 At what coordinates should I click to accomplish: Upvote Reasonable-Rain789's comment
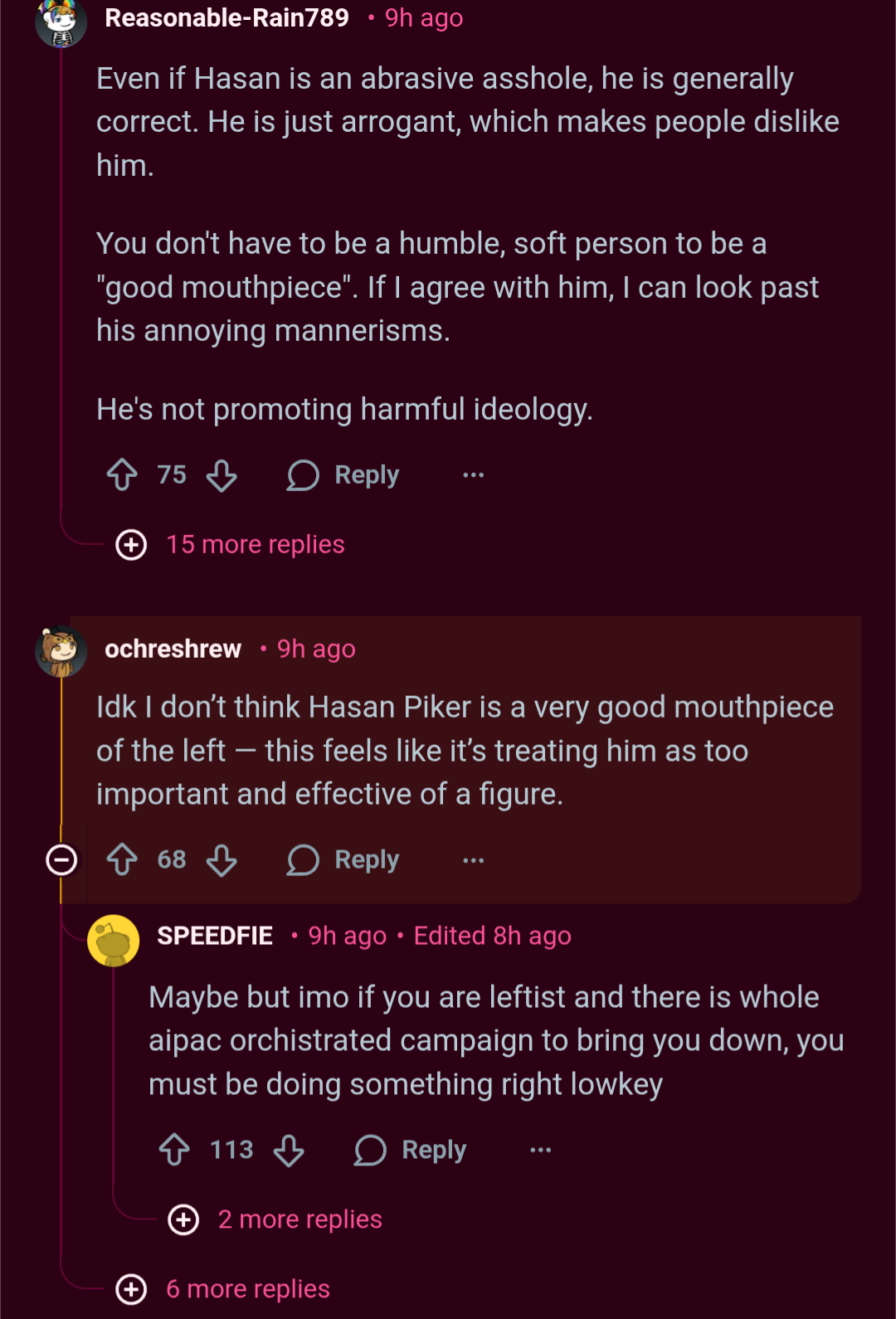123,475
